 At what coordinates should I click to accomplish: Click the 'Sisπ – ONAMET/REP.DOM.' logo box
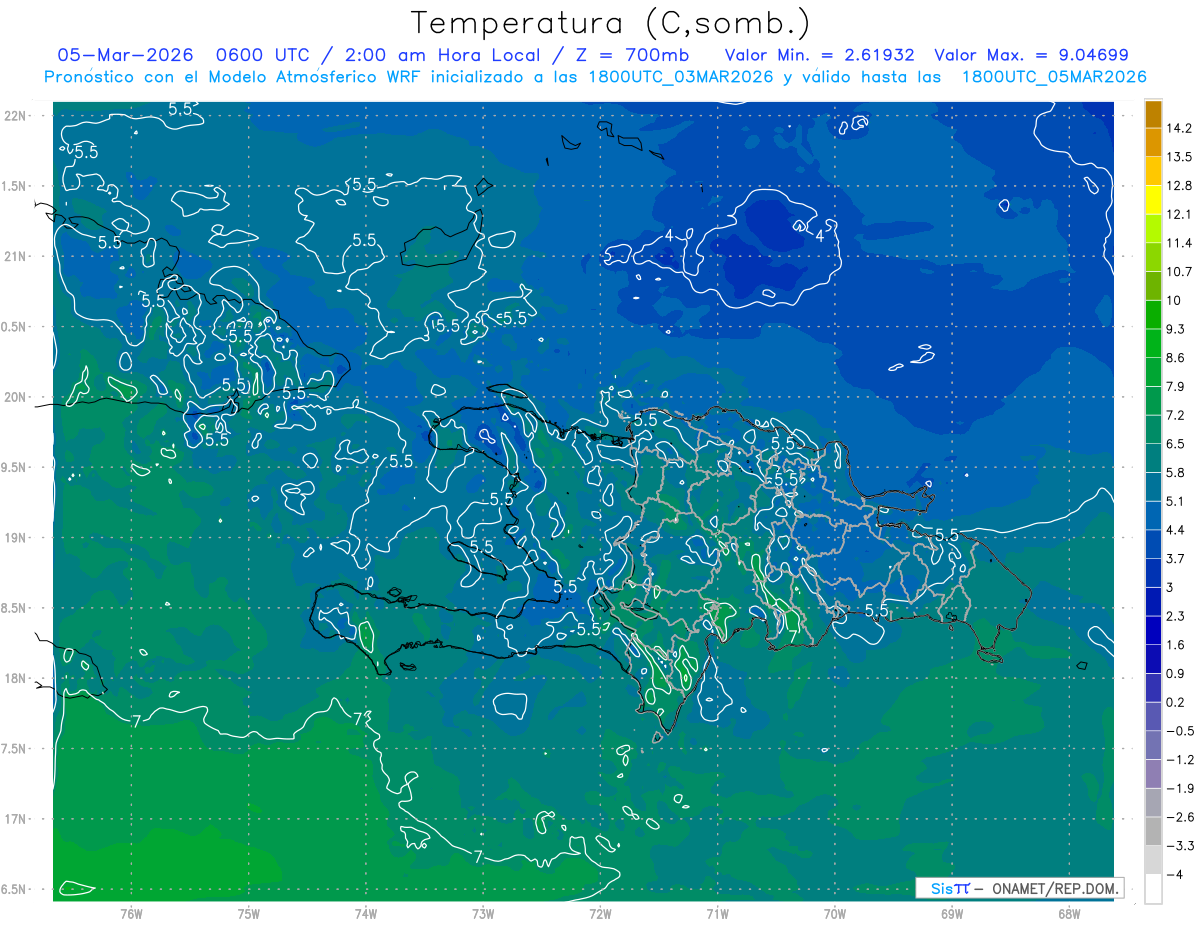pyautogui.click(x=1020, y=888)
